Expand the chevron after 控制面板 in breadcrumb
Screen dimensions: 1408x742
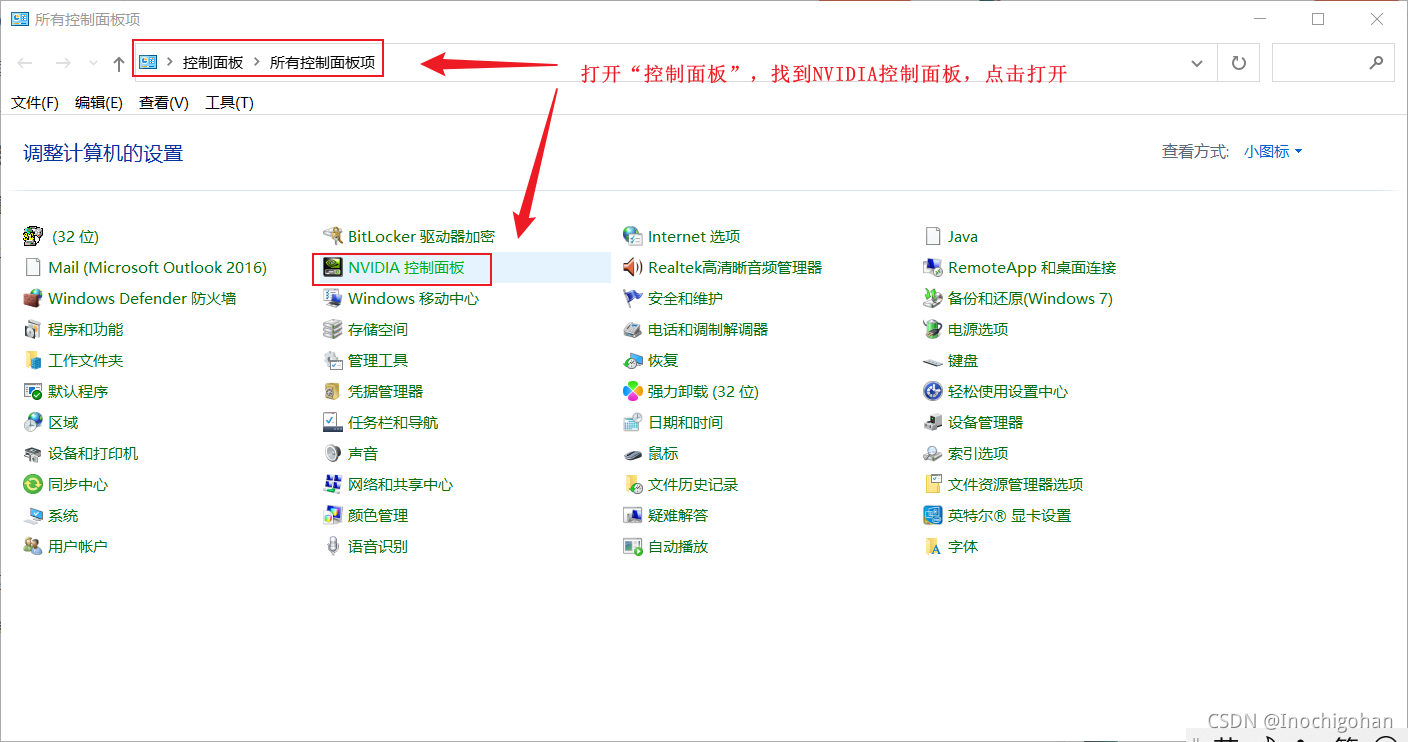click(257, 62)
